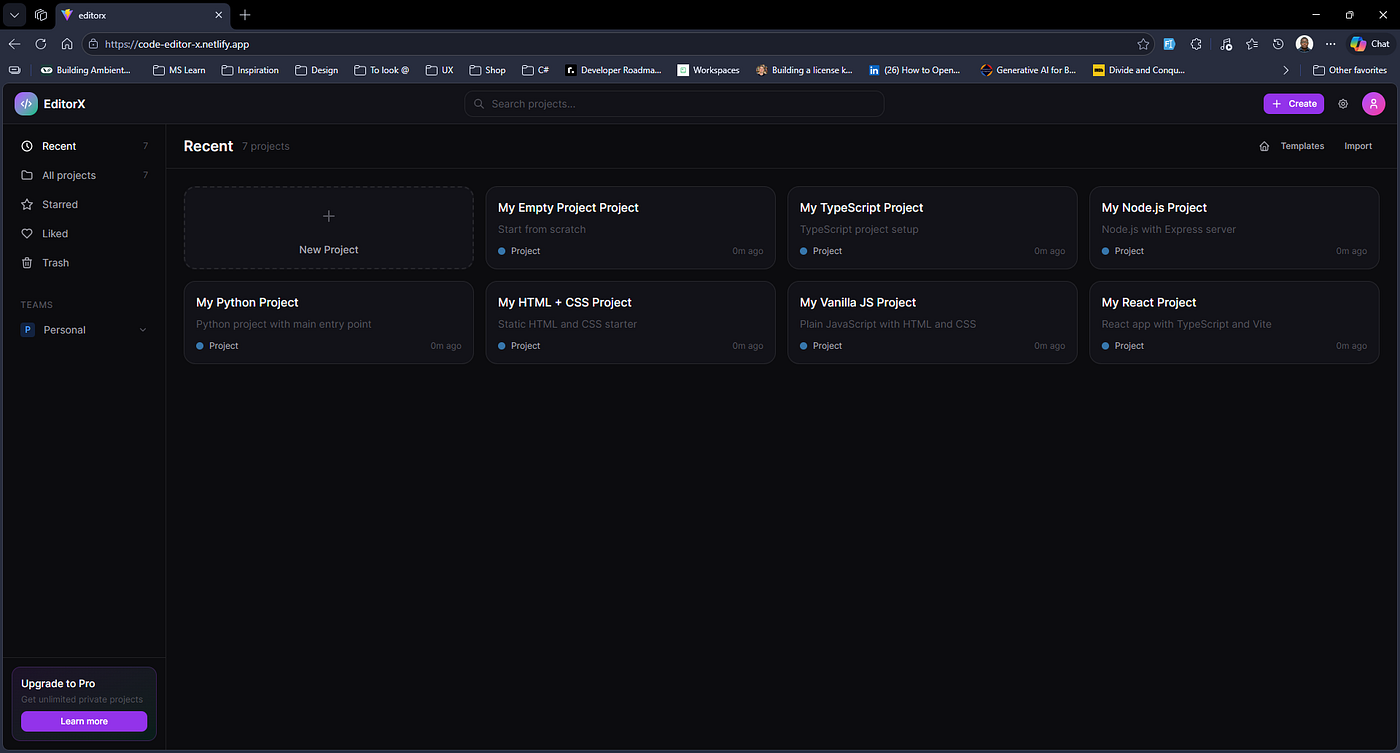Expand the Inspiration bookmark folder
This screenshot has height=753, width=1400.
(x=250, y=70)
